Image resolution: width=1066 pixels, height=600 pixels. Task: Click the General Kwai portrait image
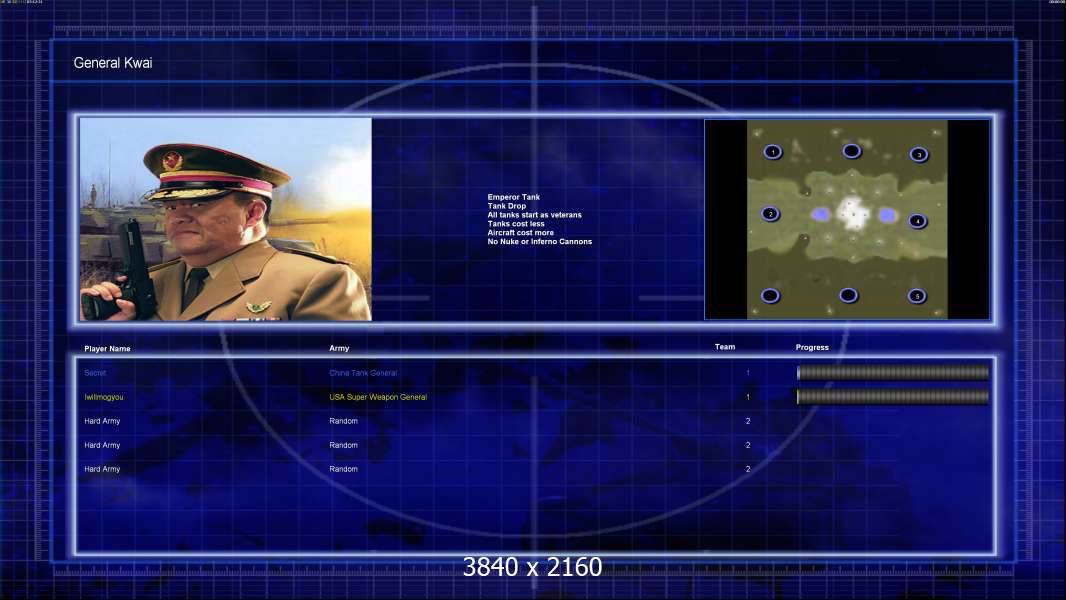tap(226, 219)
